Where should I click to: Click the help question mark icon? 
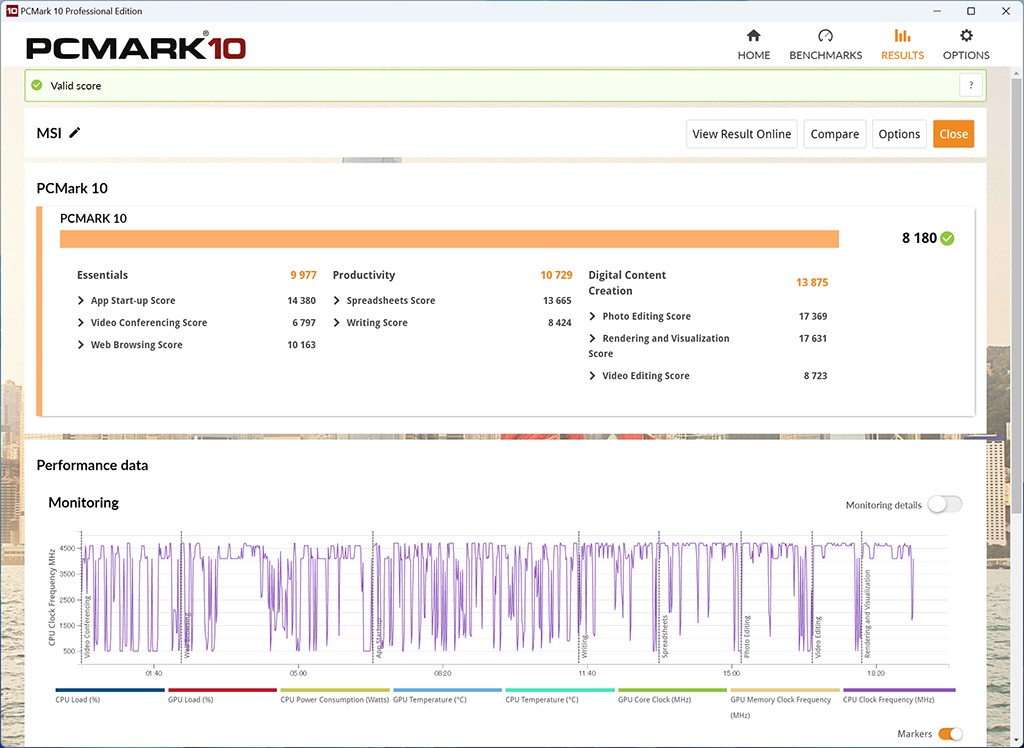pos(970,86)
